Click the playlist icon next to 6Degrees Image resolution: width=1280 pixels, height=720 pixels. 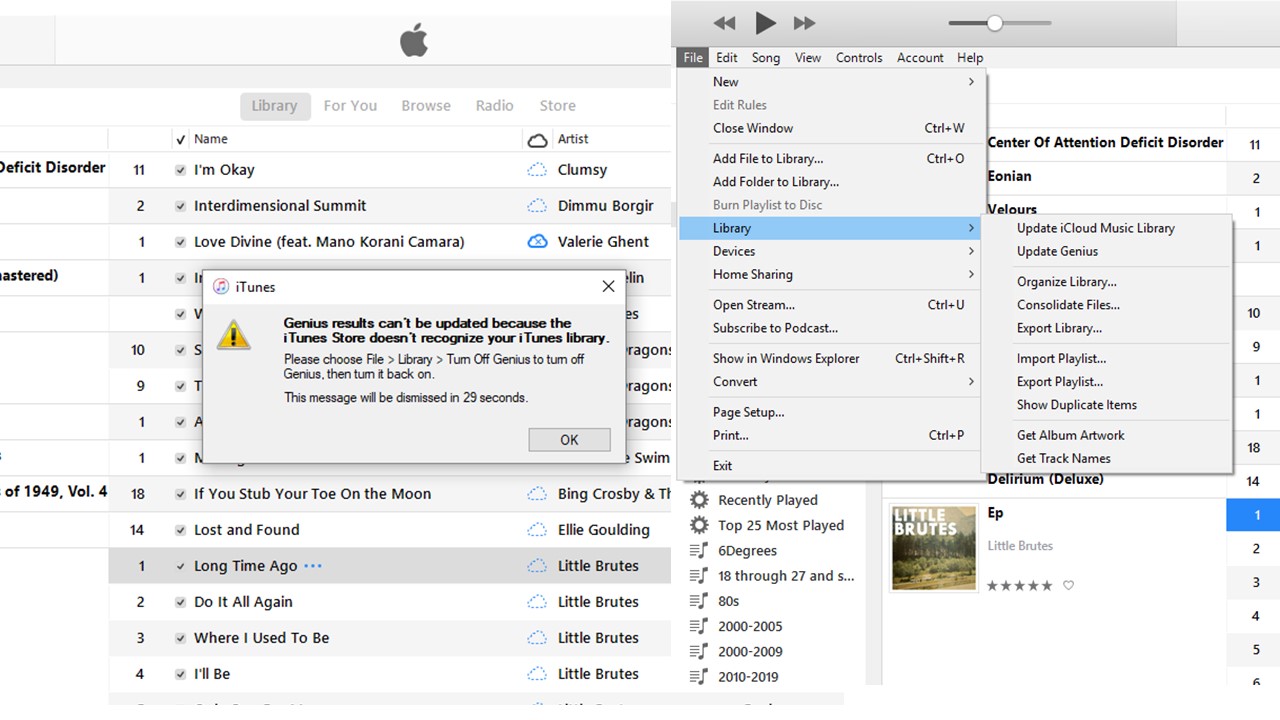point(699,551)
